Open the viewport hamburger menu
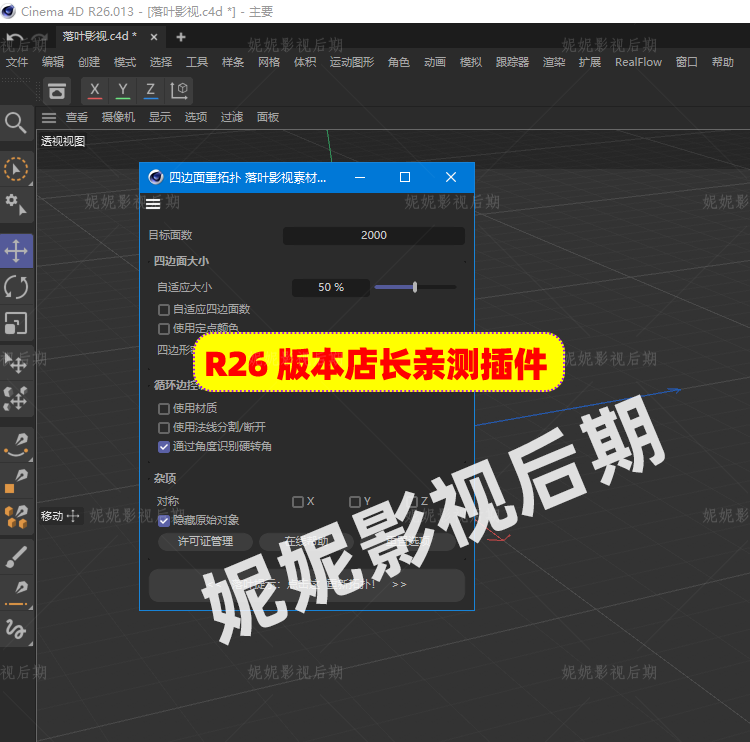The image size is (750, 742). tap(49, 117)
